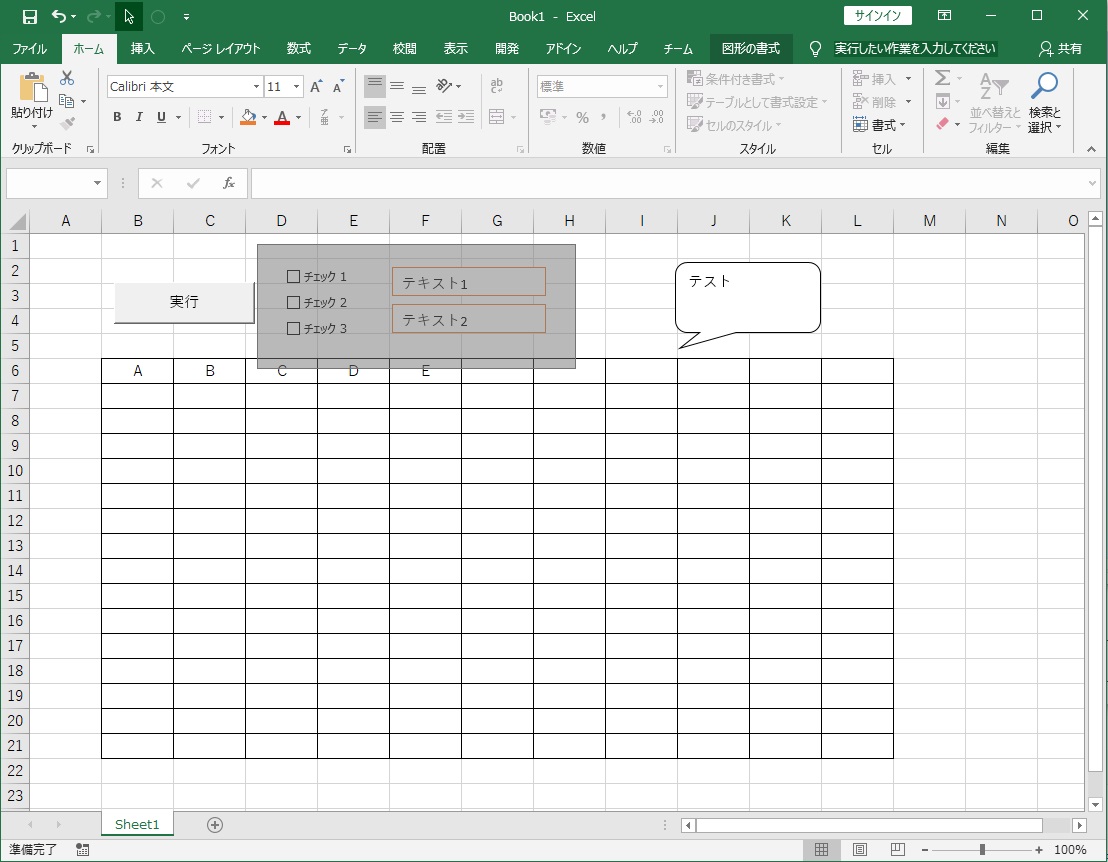Click the Comma Style icon
This screenshot has width=1108, height=862.
coord(603,117)
